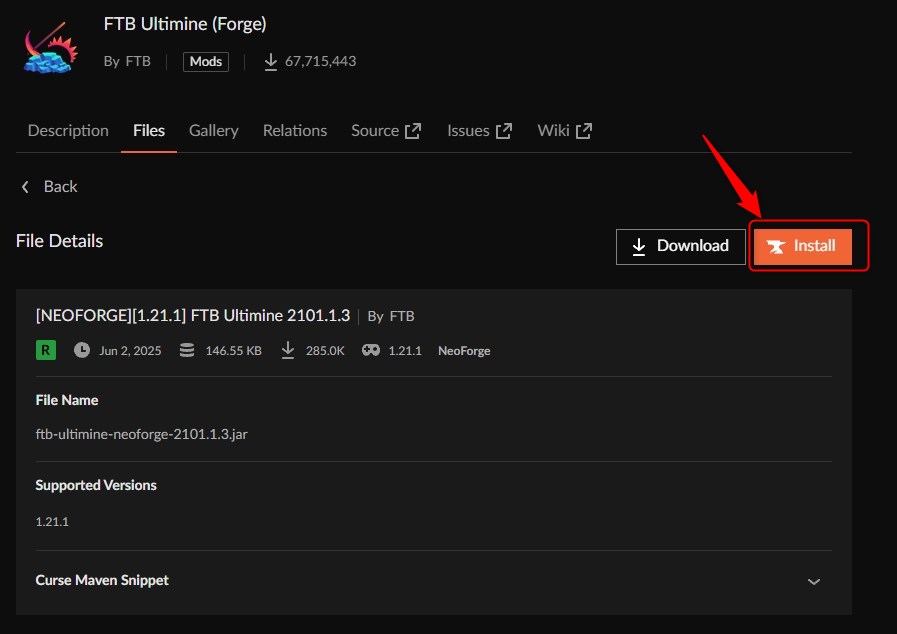897x634 pixels.
Task: Click the anvil icon in Install button
Action: click(x=776, y=247)
